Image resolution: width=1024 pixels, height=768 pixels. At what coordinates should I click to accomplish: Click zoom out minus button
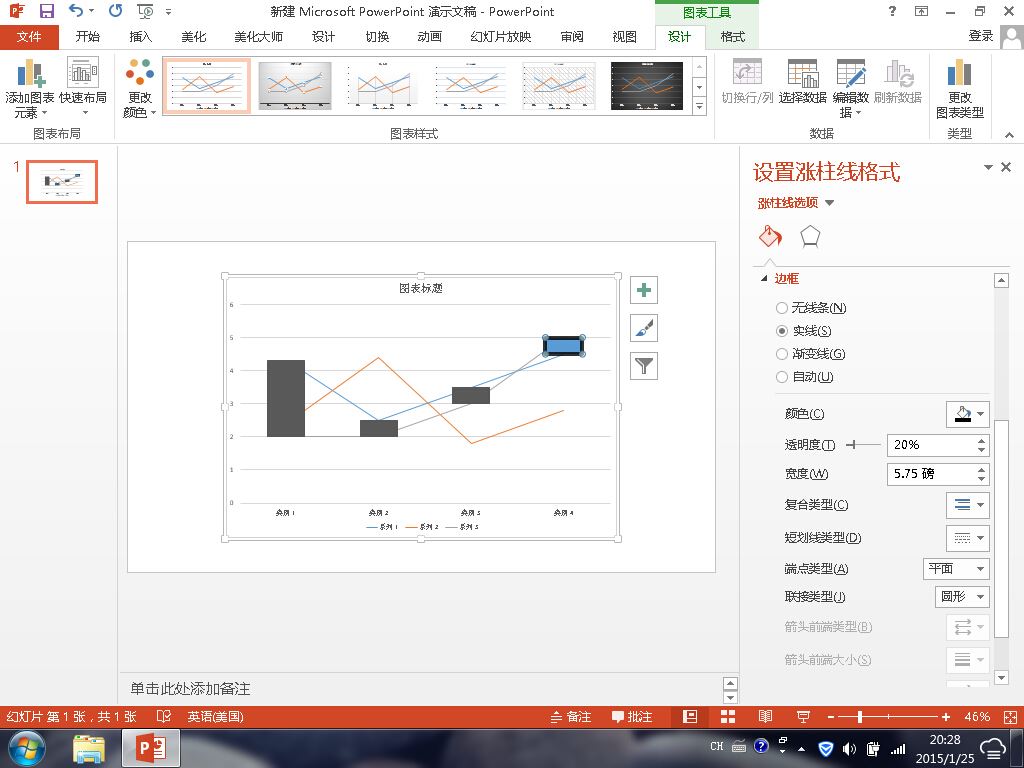pos(831,716)
